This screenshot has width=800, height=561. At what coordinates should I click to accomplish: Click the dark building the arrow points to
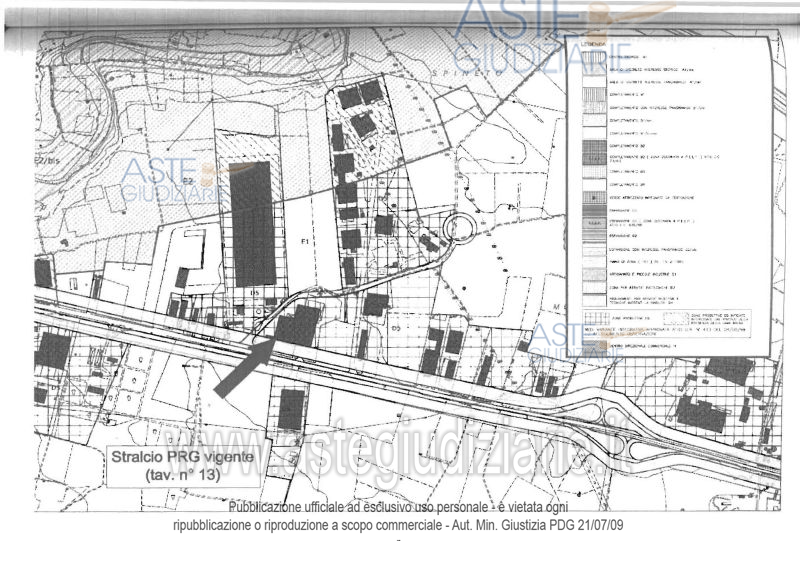pos(297,324)
